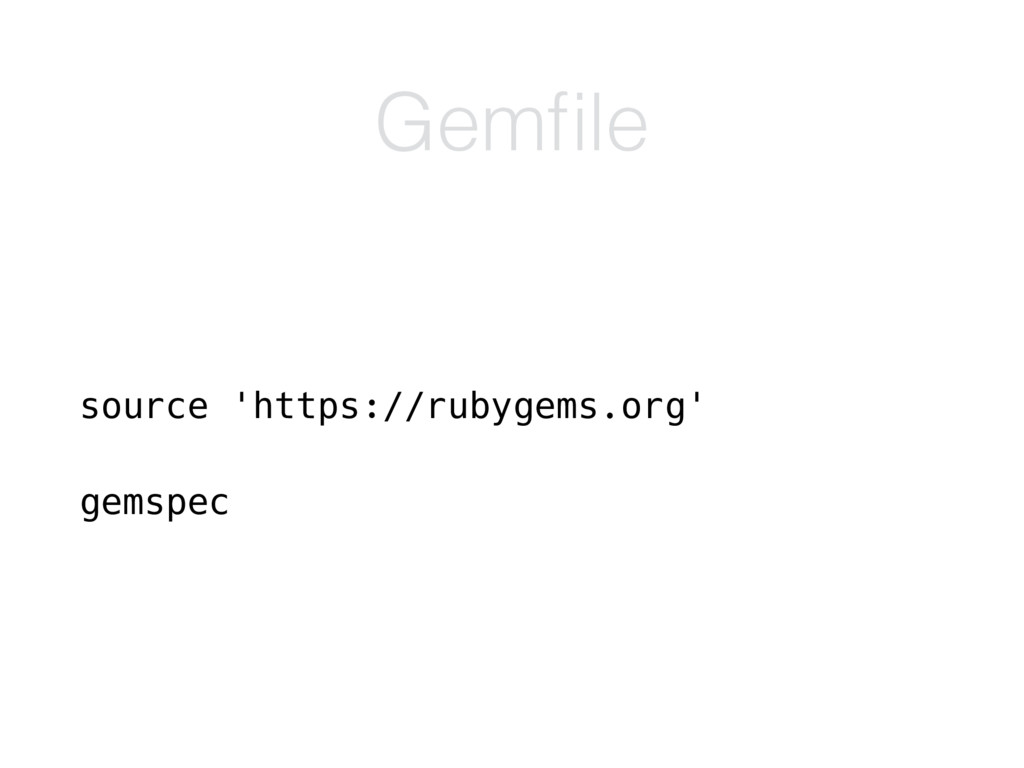The height and width of the screenshot is (768, 1024).
Task: Select the word "source" in the code
Action: 144,408
